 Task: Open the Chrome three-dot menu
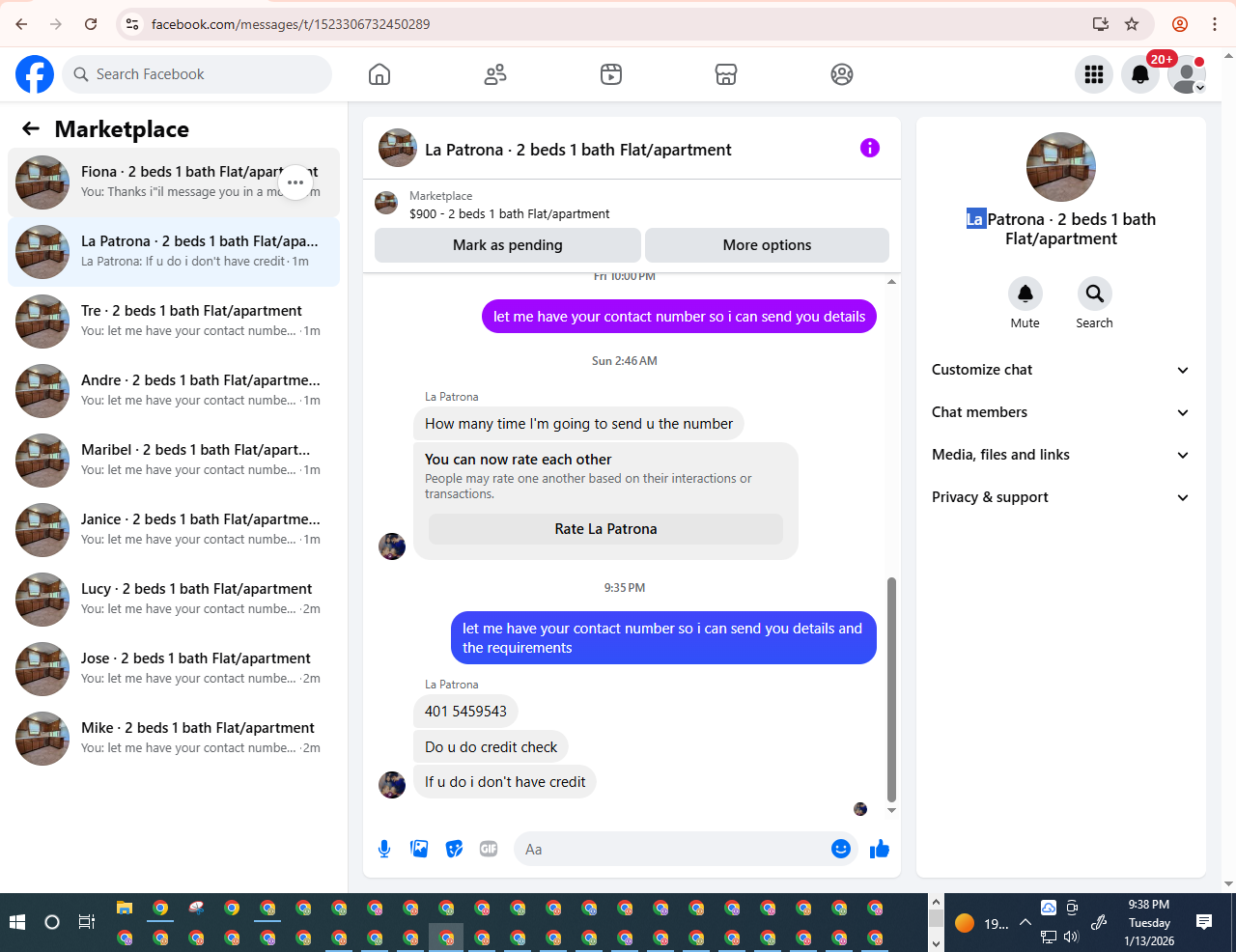tap(1215, 24)
